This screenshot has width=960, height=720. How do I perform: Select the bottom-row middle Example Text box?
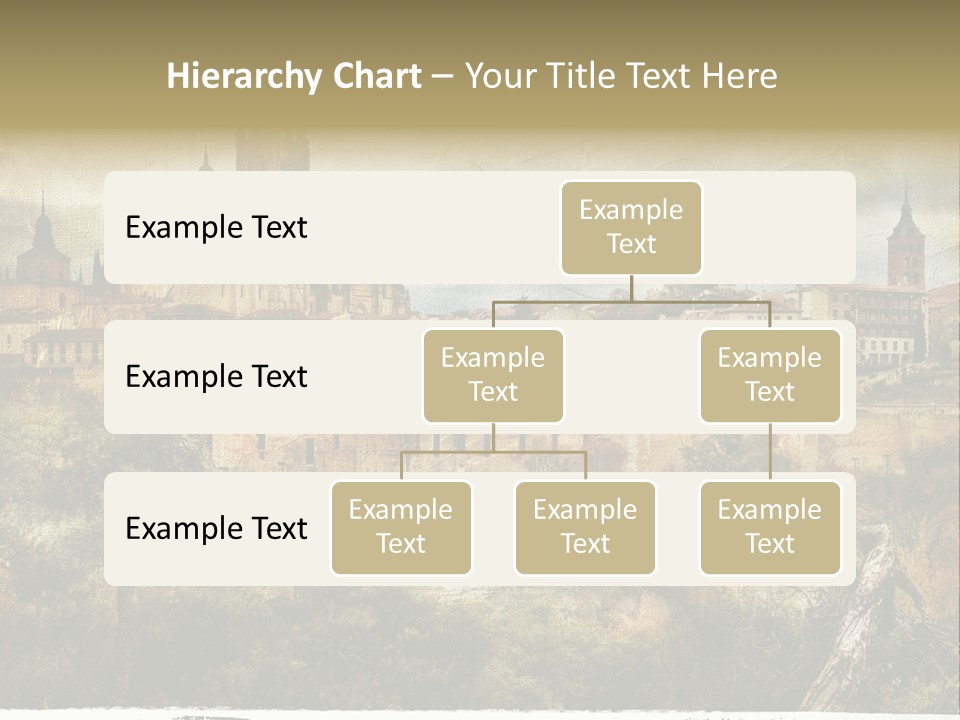click(x=585, y=527)
